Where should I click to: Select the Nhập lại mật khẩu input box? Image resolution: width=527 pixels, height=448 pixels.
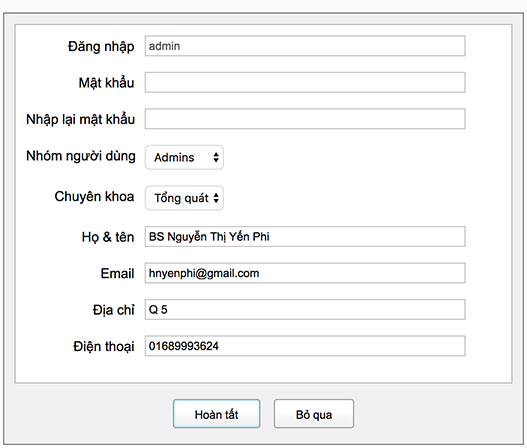[305, 119]
